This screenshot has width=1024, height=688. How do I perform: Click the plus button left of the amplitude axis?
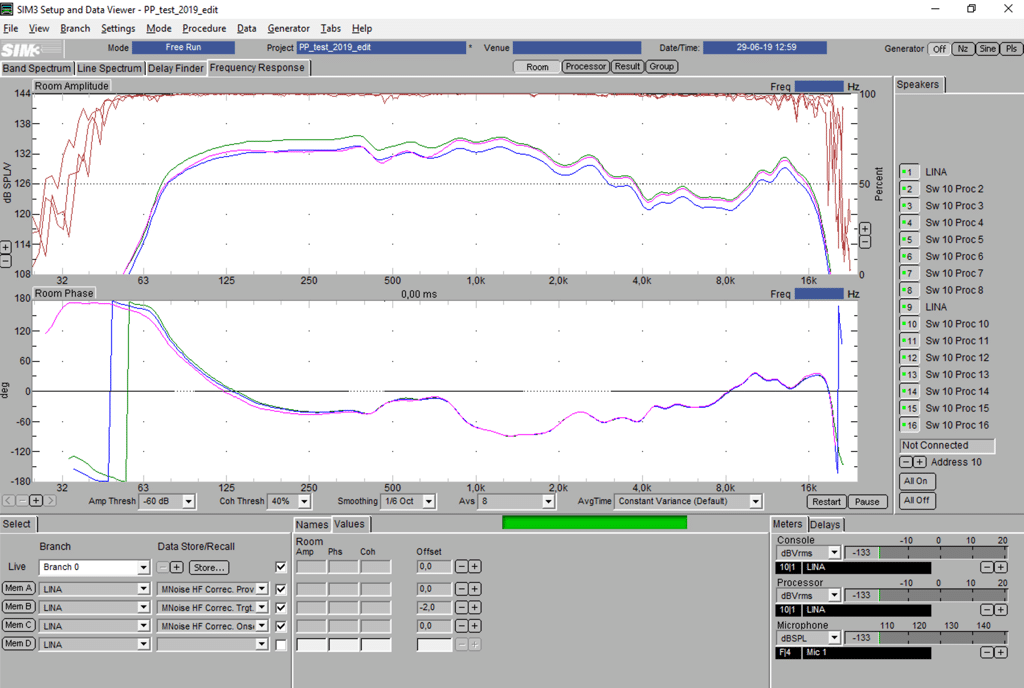6,247
